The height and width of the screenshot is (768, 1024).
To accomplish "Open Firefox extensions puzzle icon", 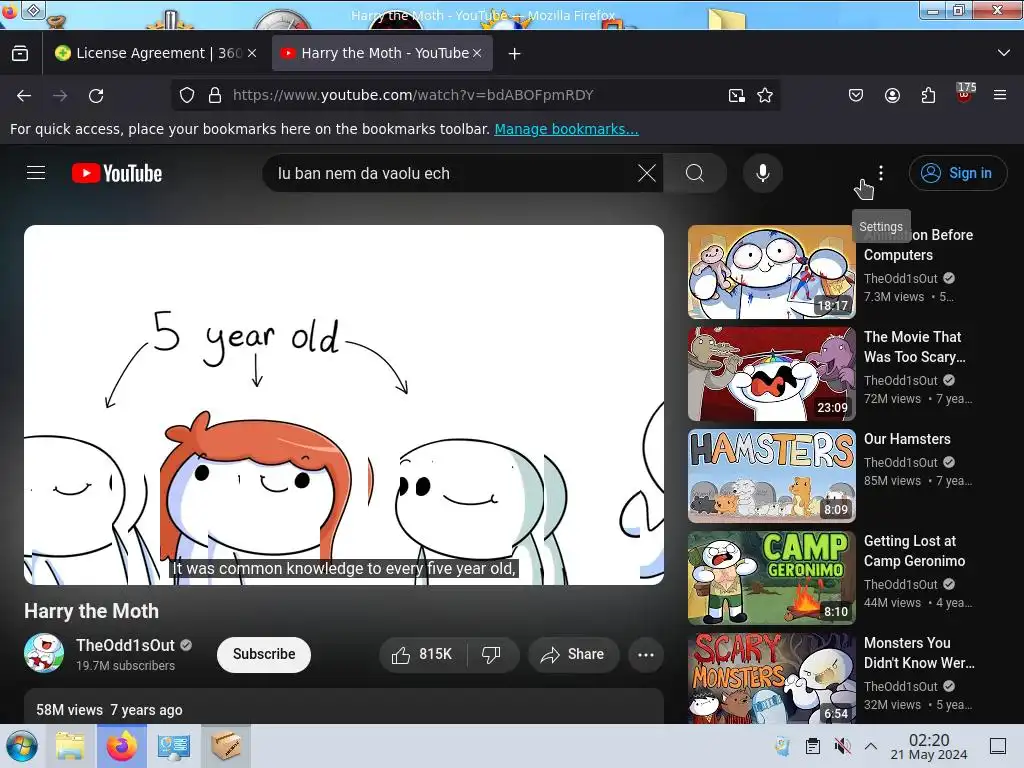I will coord(928,95).
